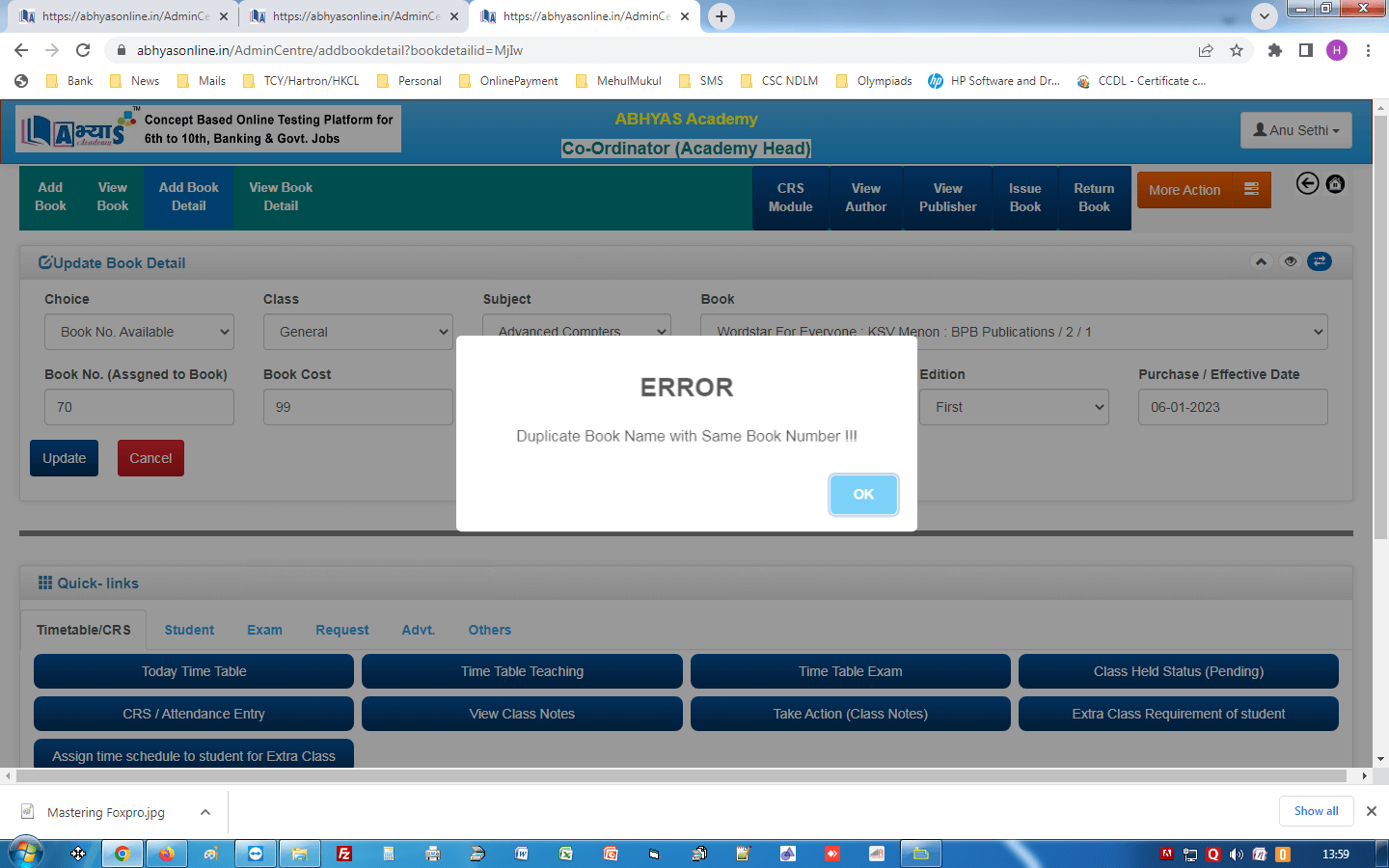
Task: Click the blue swap arrows icon
Action: point(1319,261)
